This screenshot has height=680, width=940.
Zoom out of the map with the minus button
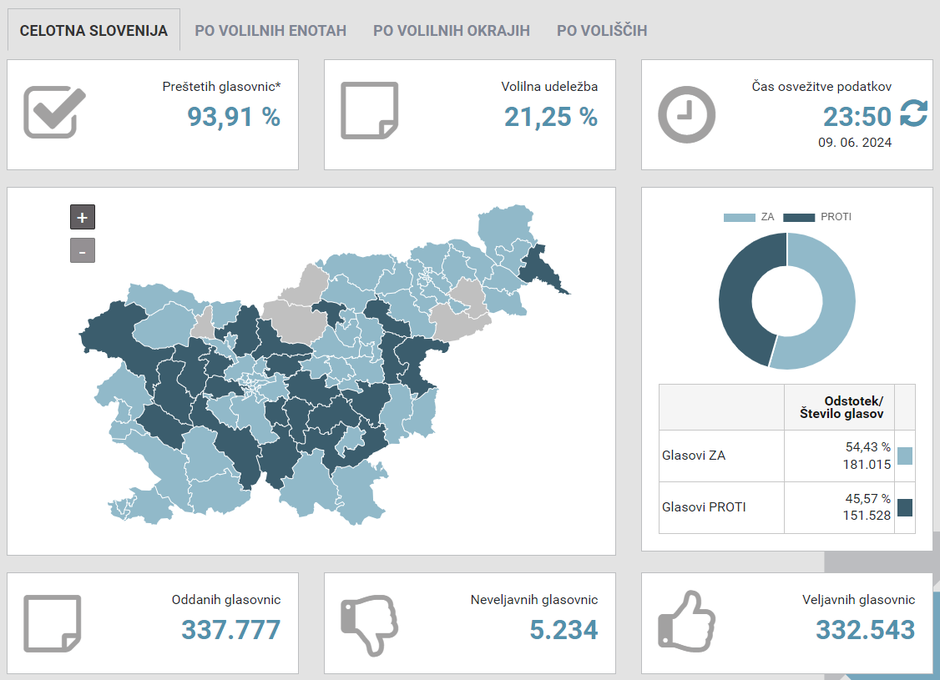tap(82, 250)
